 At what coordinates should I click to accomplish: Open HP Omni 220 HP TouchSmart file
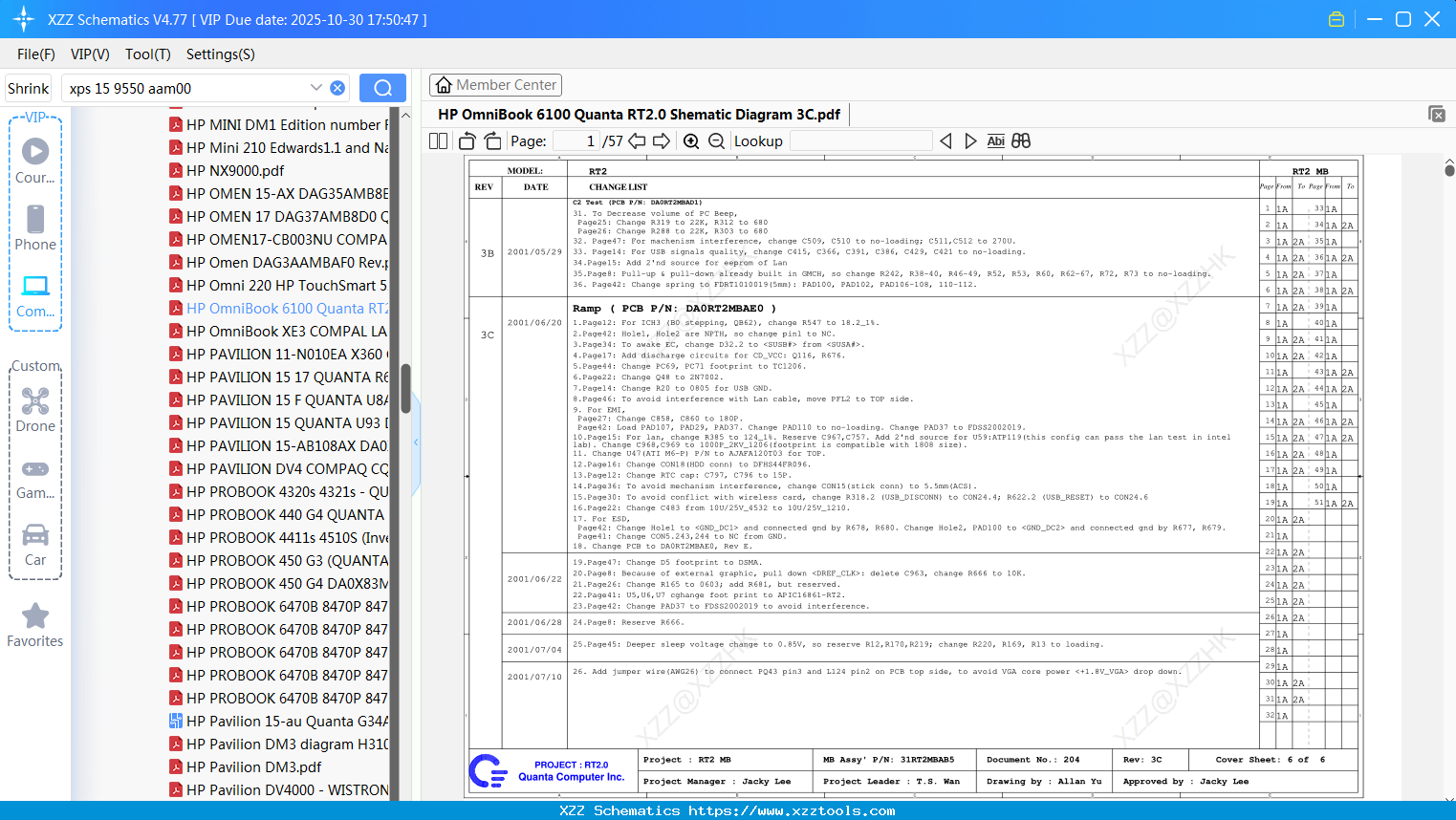[278, 286]
